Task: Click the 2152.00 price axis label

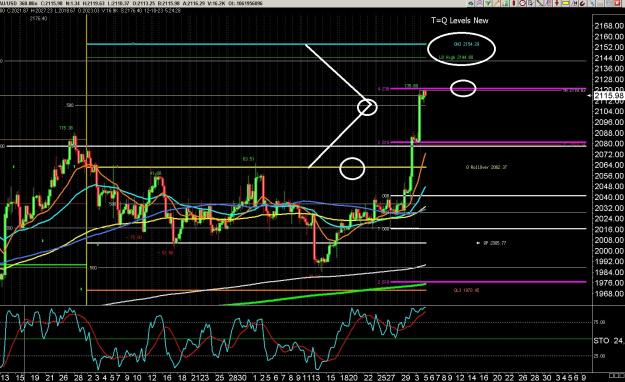Action: point(609,47)
